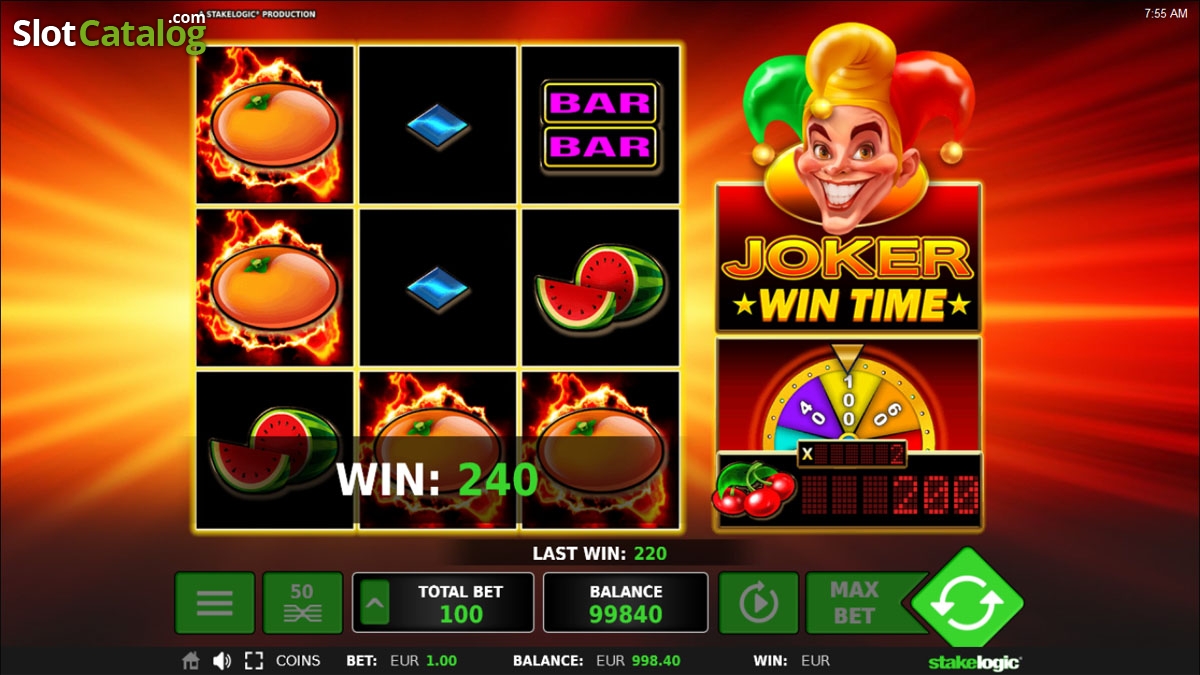
Task: Click the flaming orange in top-left reel
Action: pos(276,125)
